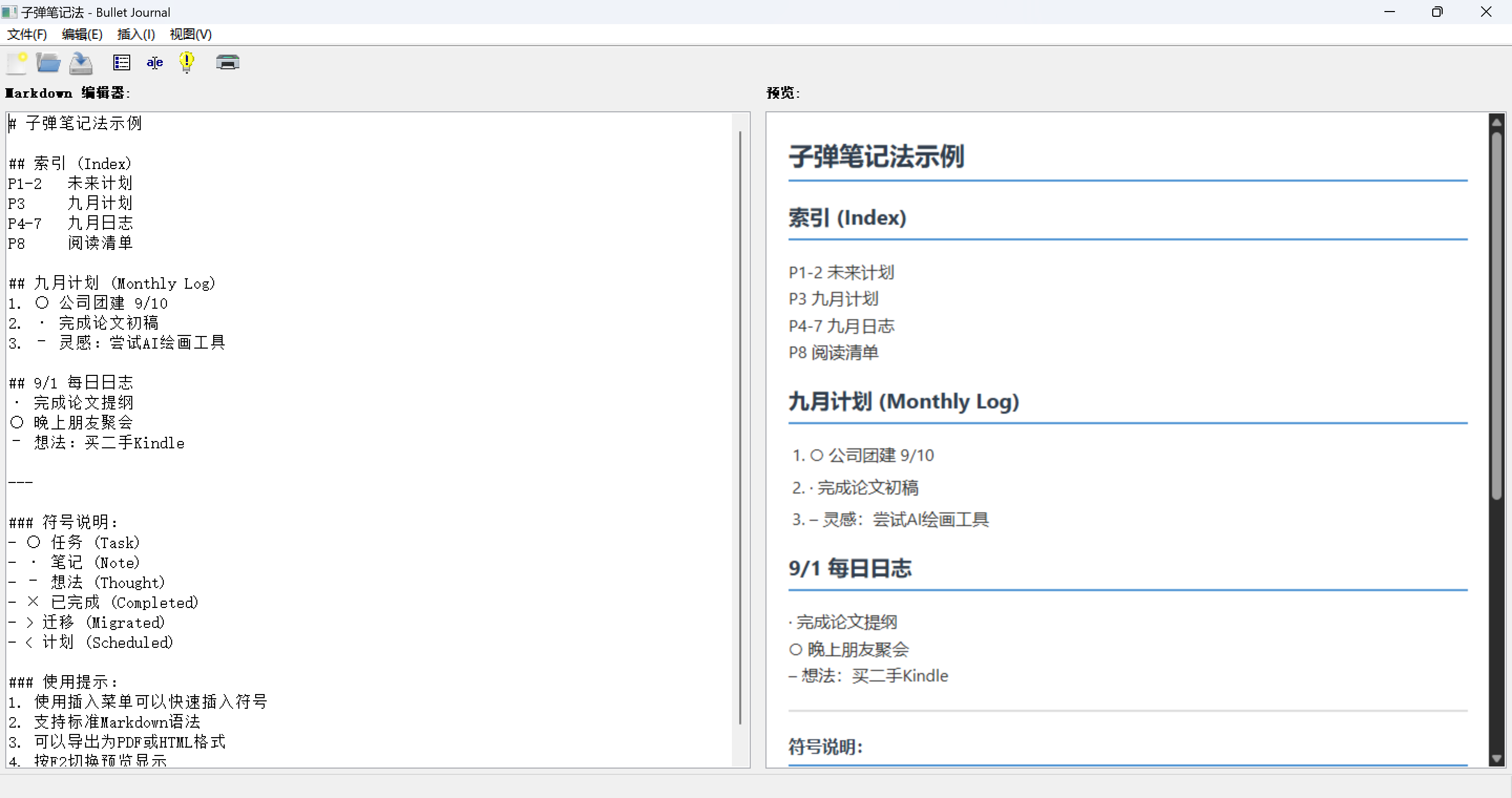Open the 编辑(E) menu
1512x798 pixels.
[x=82, y=34]
